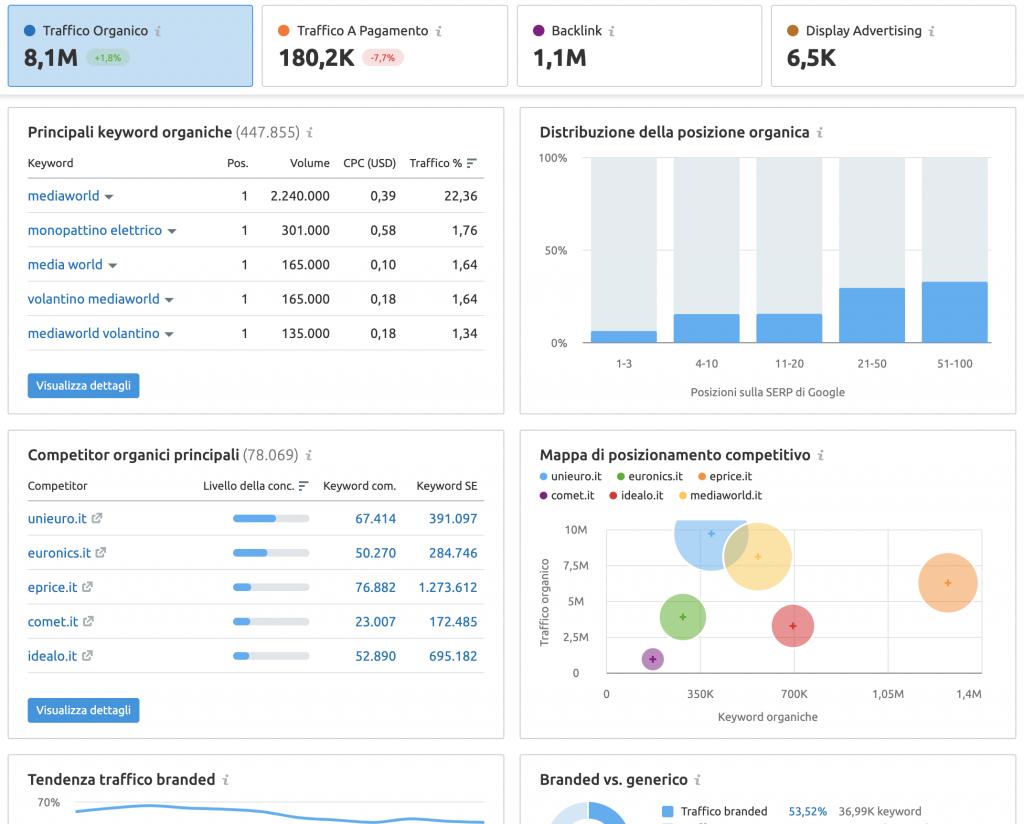
Task: Click the red idealo.it bubble on map
Action: pos(793,626)
